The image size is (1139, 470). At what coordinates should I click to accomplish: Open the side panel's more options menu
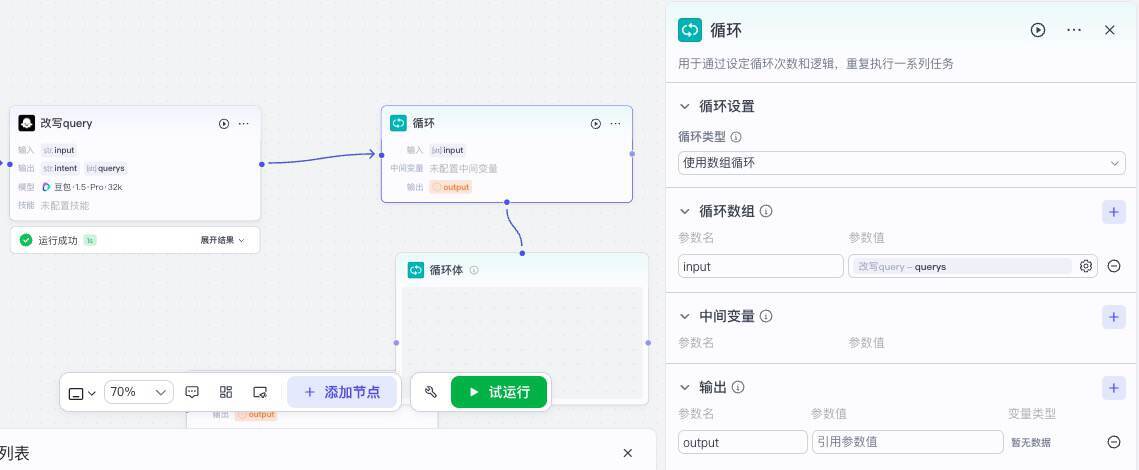pyautogui.click(x=1074, y=30)
